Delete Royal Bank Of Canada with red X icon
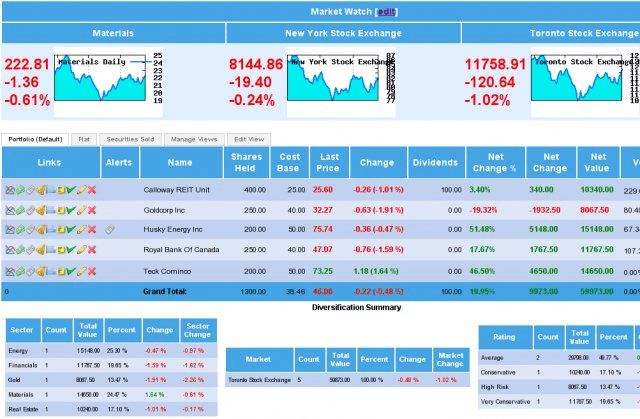 click(92, 249)
